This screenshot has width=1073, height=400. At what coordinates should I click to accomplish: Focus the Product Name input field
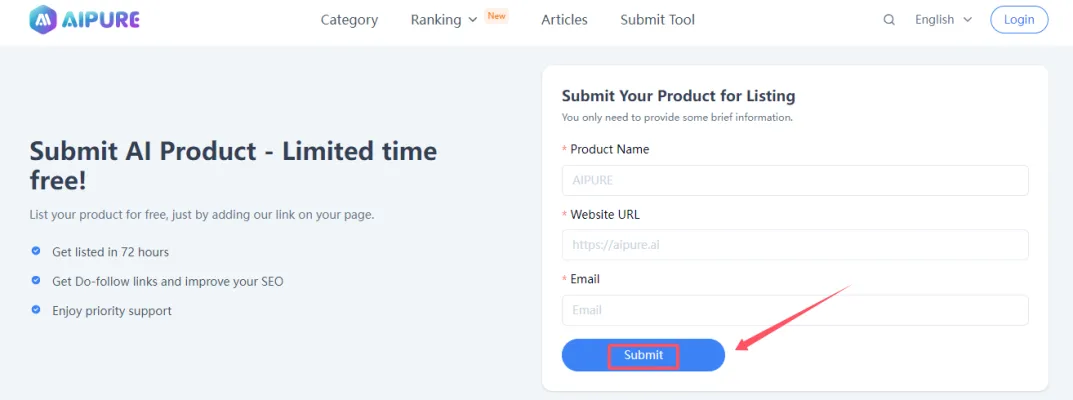795,180
